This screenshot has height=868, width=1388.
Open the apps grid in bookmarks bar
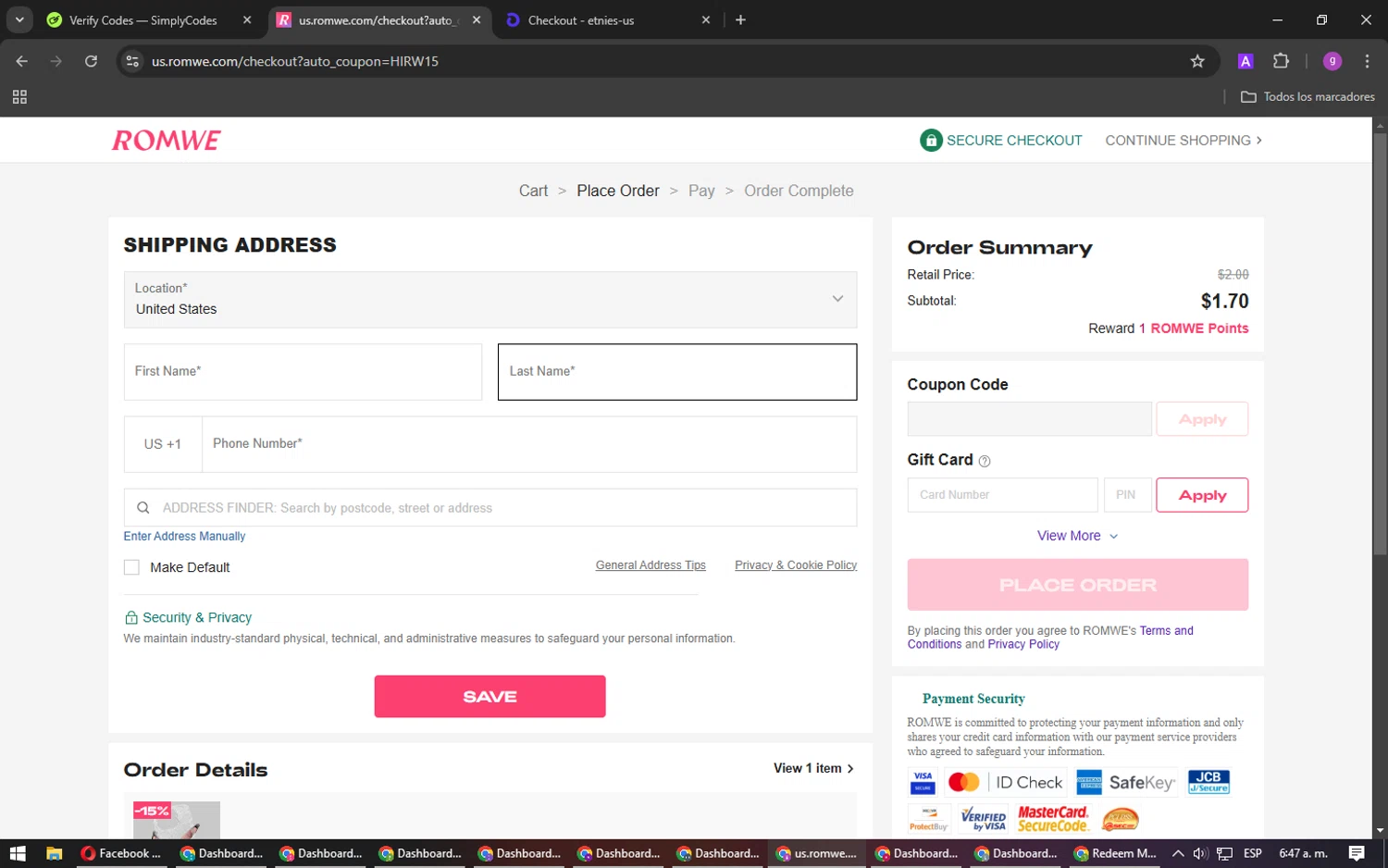coord(19,96)
